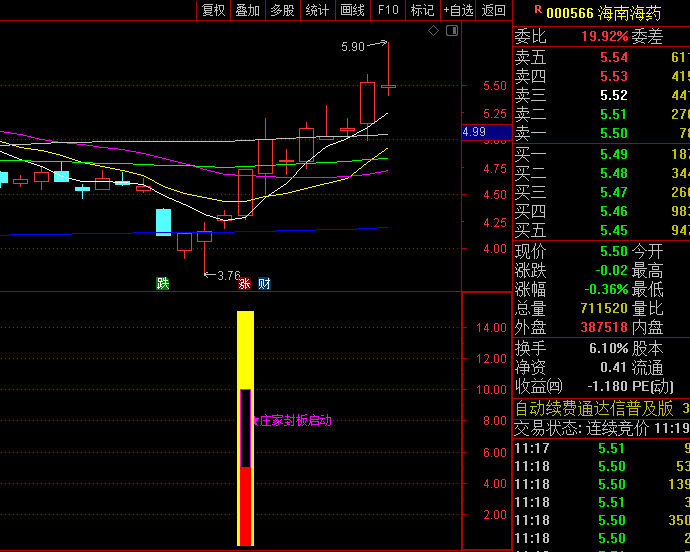Click the 返回 back button

click(494, 10)
